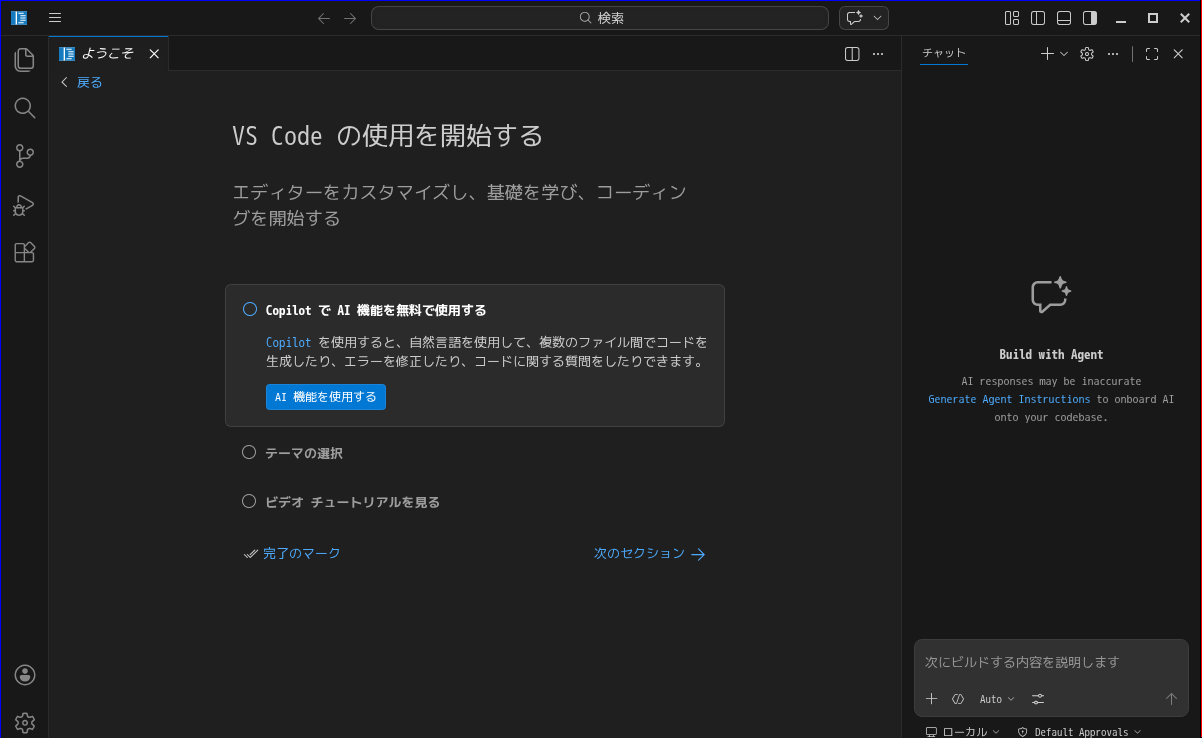Select the ビデオ チュートリアル step radio
The image size is (1202, 738).
[x=249, y=501]
